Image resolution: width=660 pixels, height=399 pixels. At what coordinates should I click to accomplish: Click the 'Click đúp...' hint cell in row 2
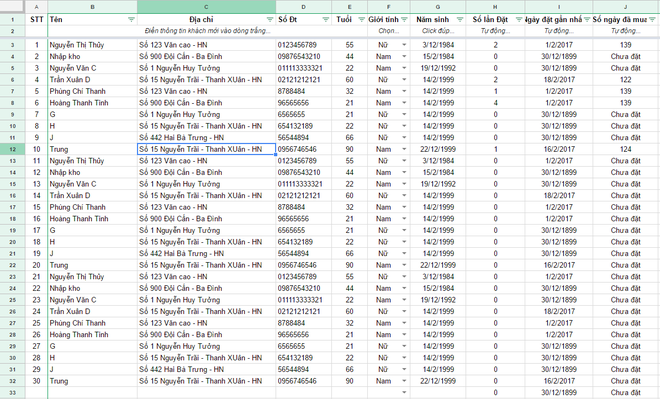(x=438, y=31)
